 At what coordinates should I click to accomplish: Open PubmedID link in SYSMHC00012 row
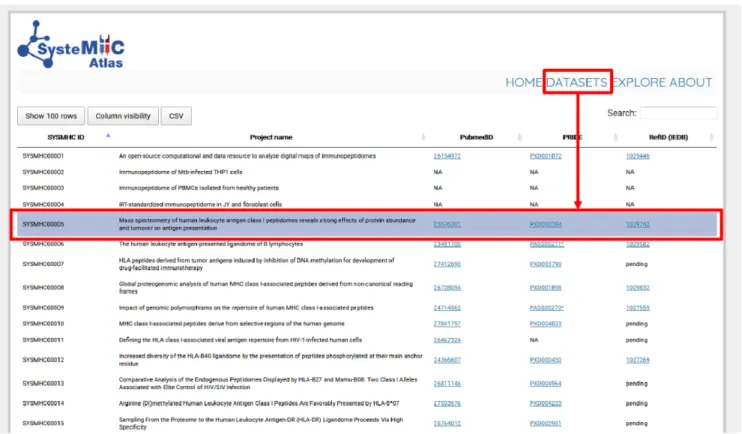pyautogui.click(x=447, y=360)
